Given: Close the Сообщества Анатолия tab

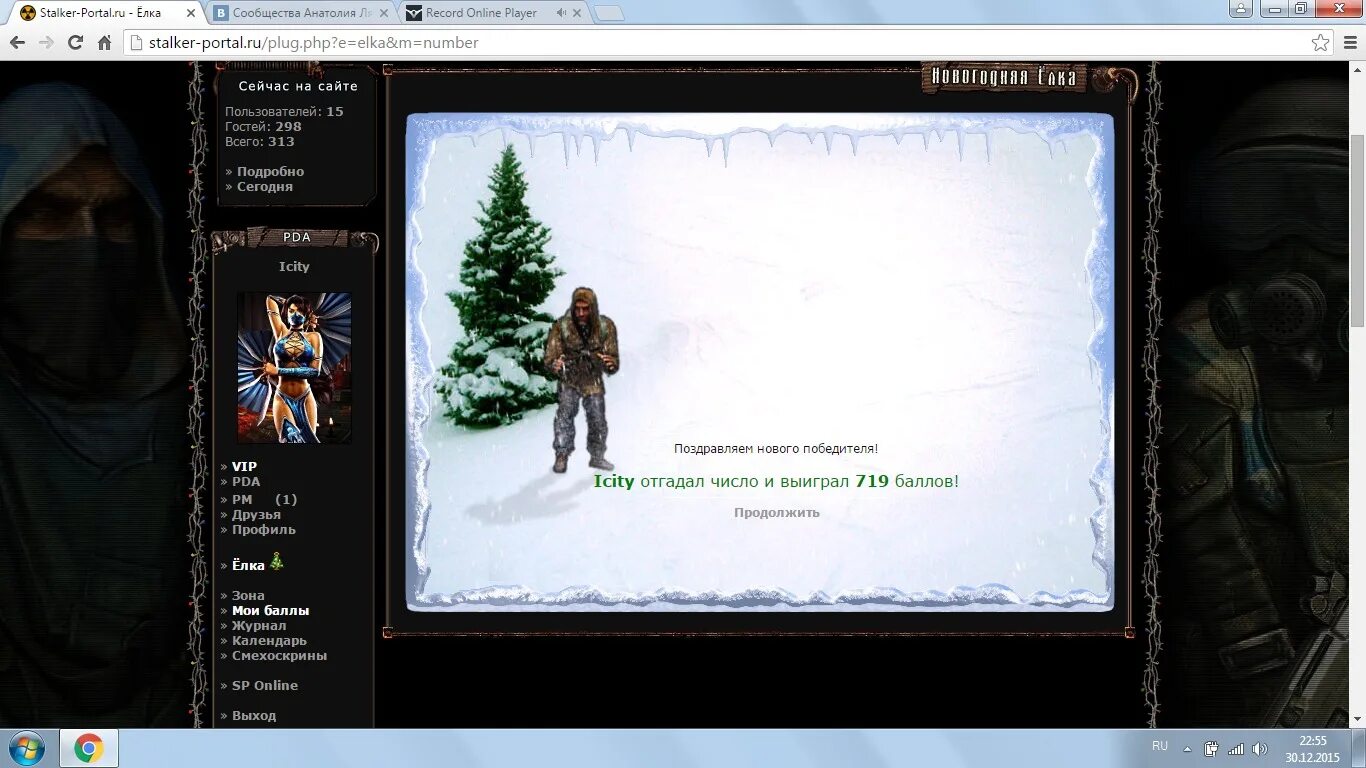Looking at the screenshot, I should pyautogui.click(x=384, y=13).
